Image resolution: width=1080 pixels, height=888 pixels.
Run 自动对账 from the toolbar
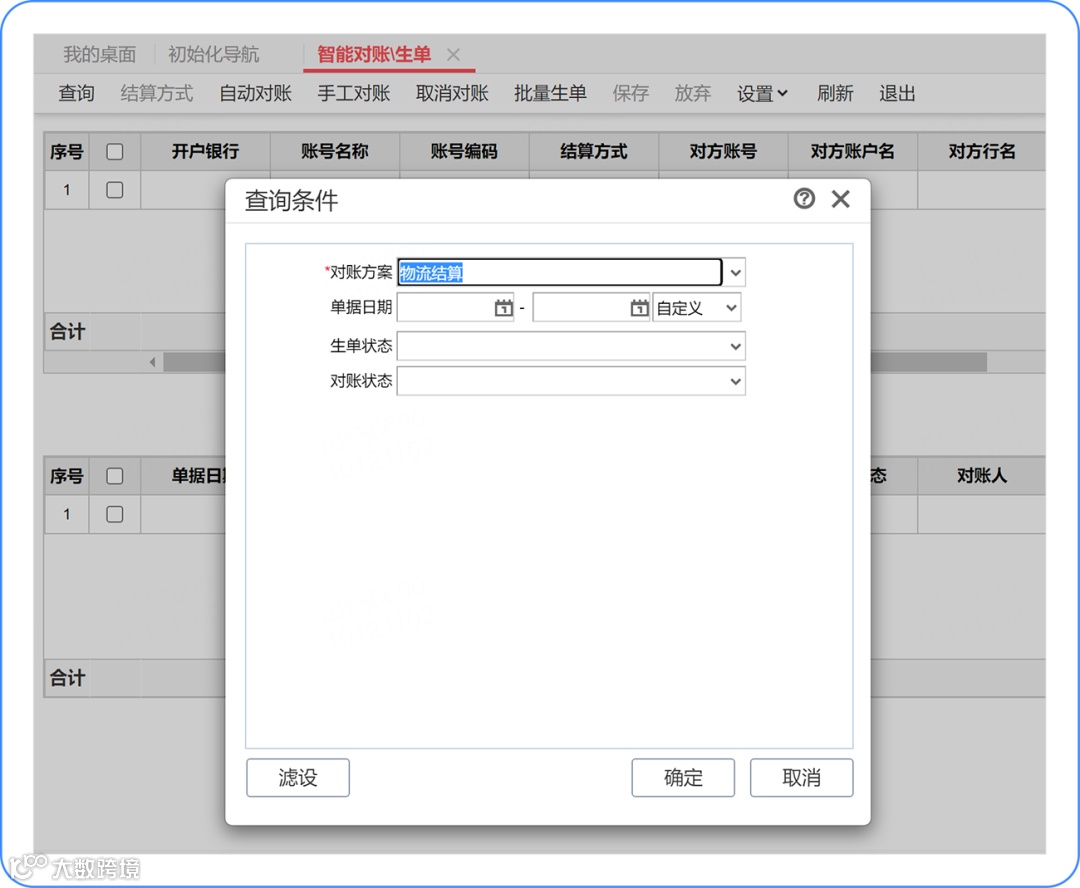256,94
